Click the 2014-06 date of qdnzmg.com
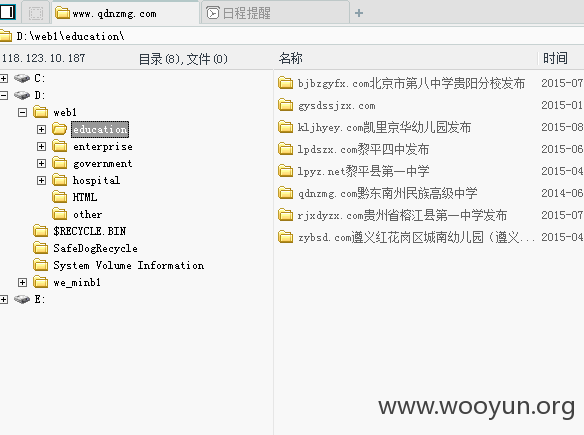The image size is (584, 435). [x=562, y=193]
